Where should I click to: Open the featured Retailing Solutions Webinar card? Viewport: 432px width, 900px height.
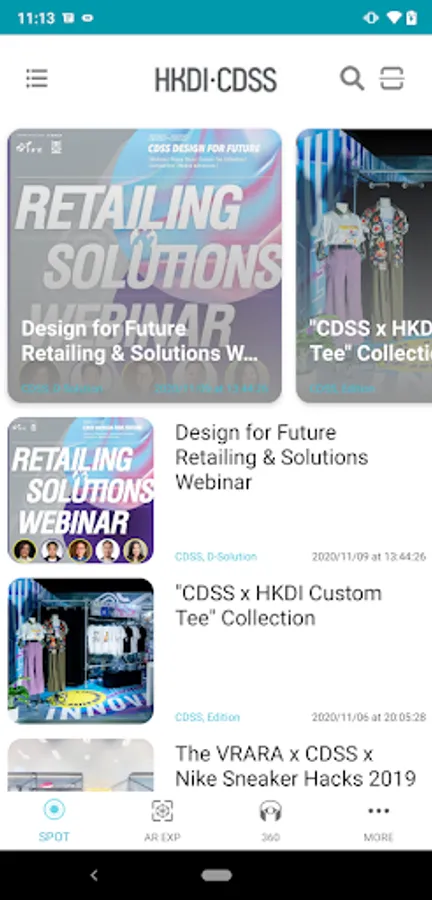point(145,265)
